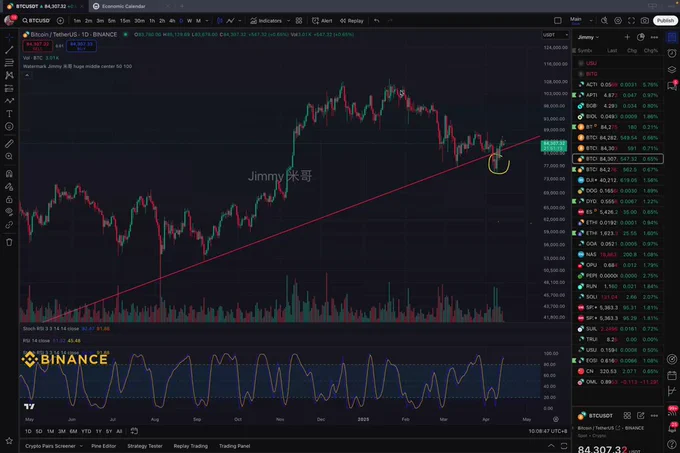This screenshot has width=680, height=453.
Task: Expand the bottom panel chevron arrow
Action: pyautogui.click(x=551, y=446)
